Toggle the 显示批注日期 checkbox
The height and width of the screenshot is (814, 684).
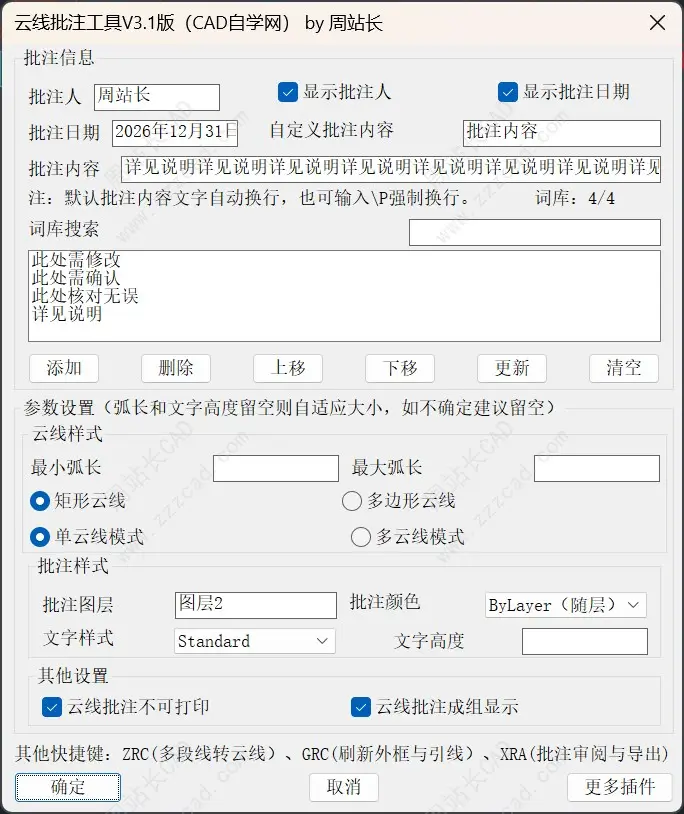pos(507,91)
